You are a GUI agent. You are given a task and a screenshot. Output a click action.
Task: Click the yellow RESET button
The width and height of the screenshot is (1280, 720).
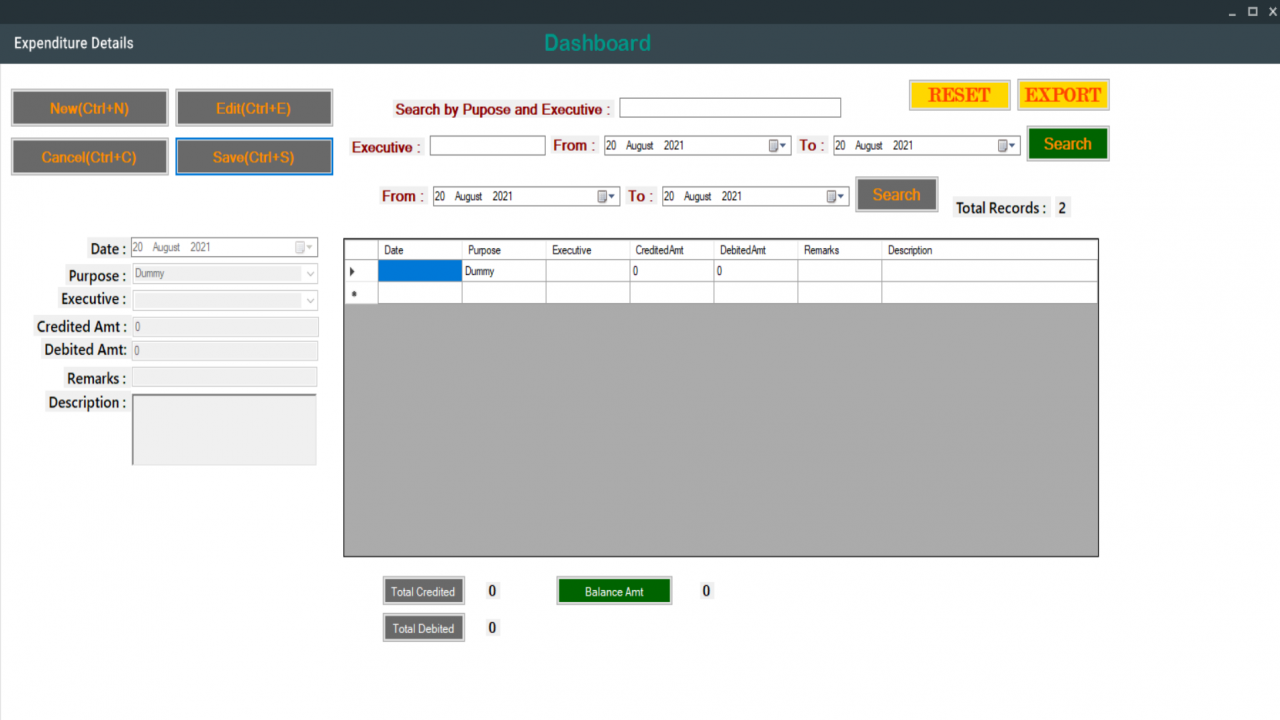[959, 95]
